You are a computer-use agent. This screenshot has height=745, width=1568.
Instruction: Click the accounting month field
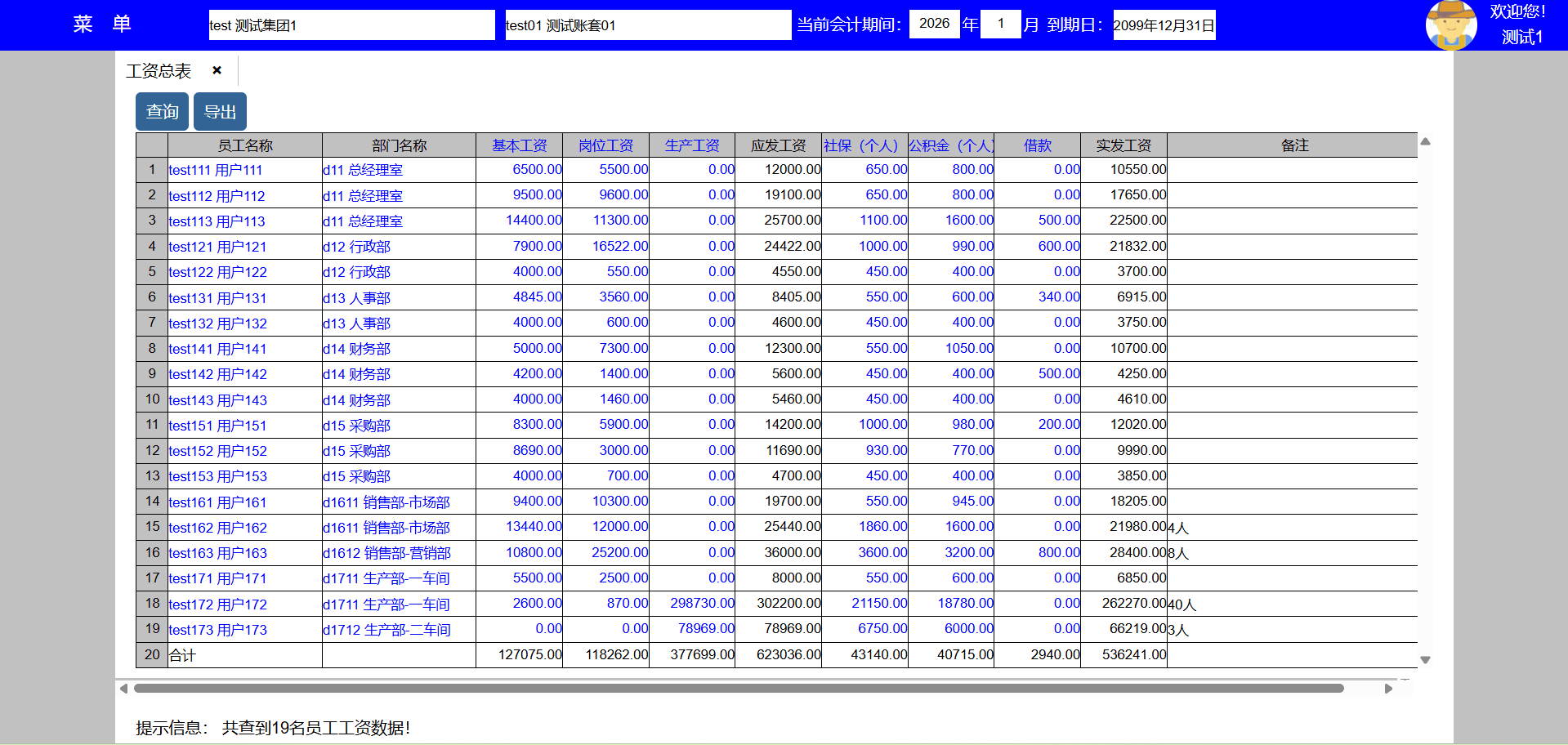(x=1000, y=24)
